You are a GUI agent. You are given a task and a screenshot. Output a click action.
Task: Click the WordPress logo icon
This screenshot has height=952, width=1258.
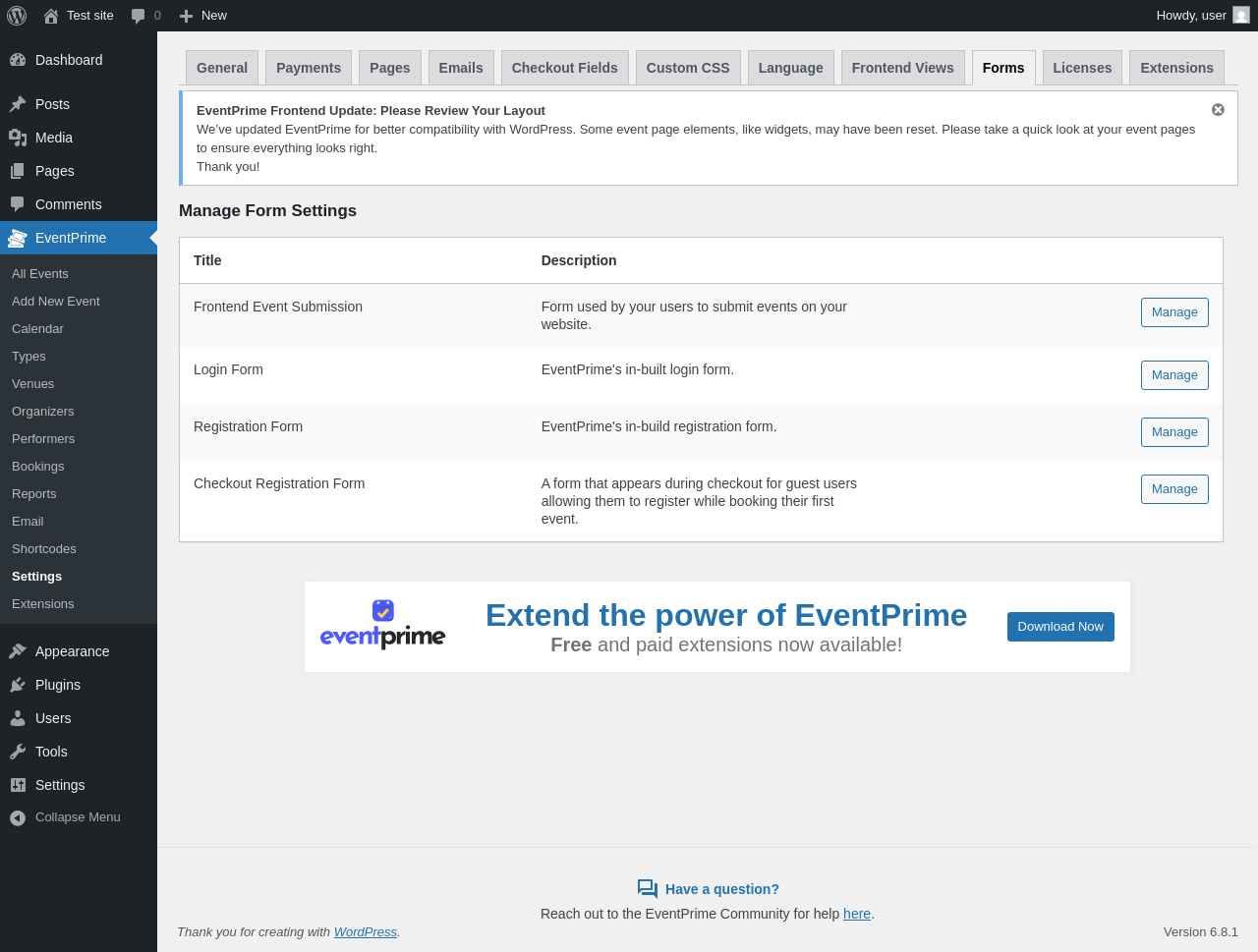tap(17, 16)
